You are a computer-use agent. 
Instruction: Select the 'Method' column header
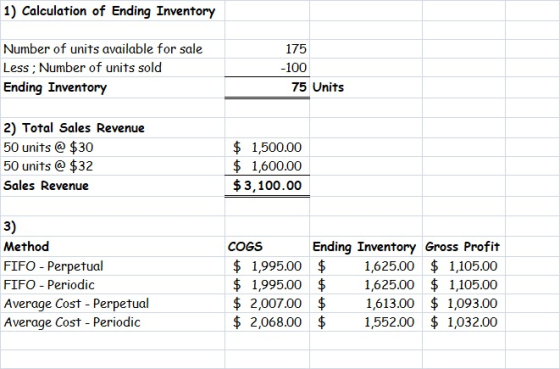tap(112, 246)
